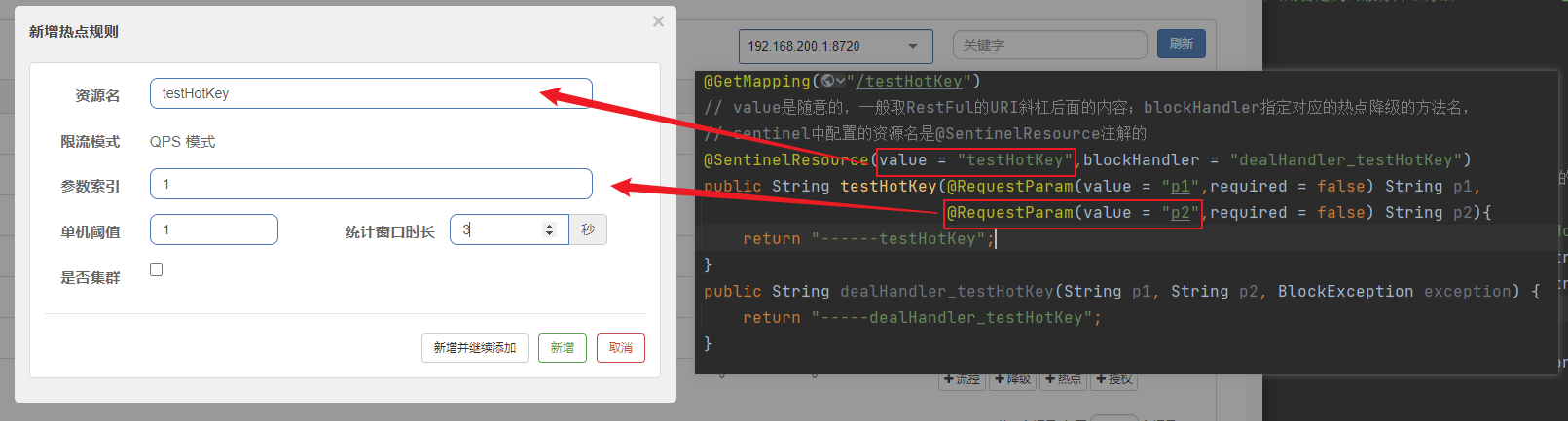Click the 统计窗口时长 spinner arrows
Screen dimensions: 1568x421
[549, 229]
